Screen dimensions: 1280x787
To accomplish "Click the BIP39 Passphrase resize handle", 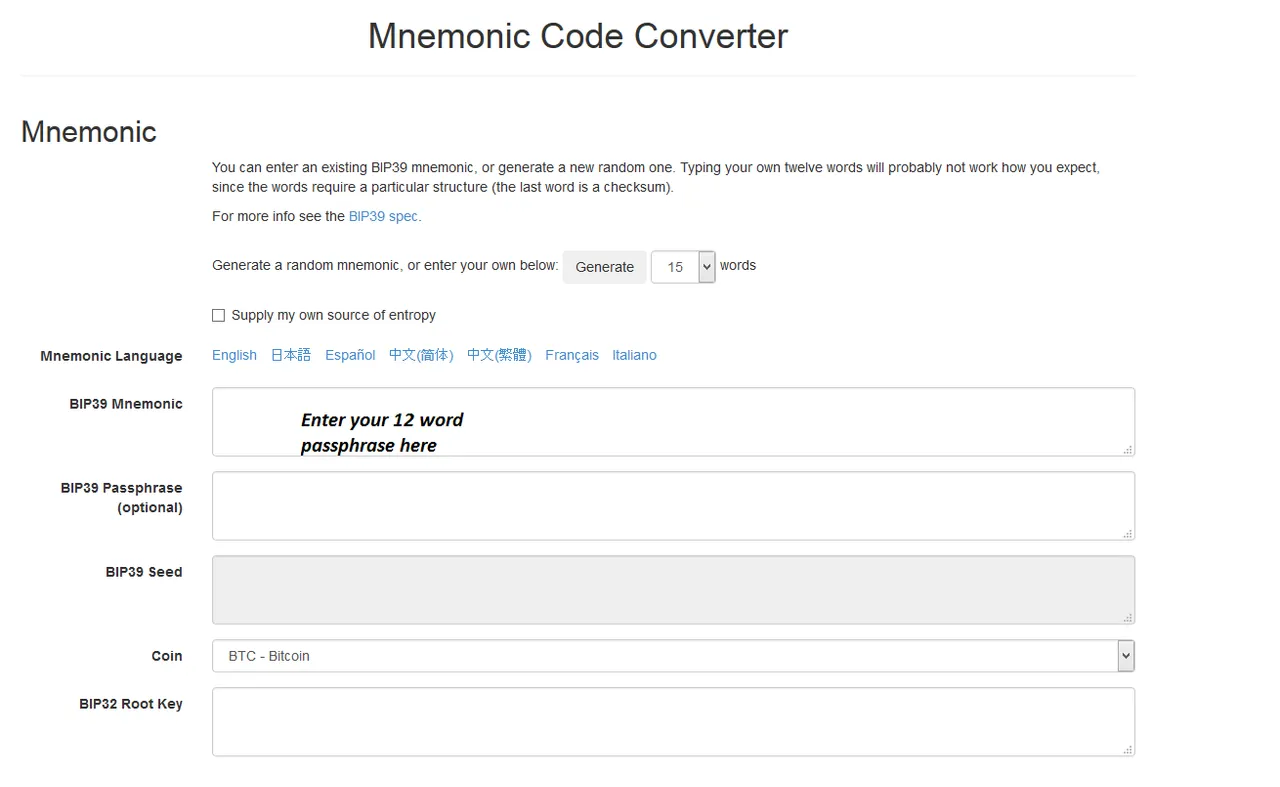I will 1128,534.
